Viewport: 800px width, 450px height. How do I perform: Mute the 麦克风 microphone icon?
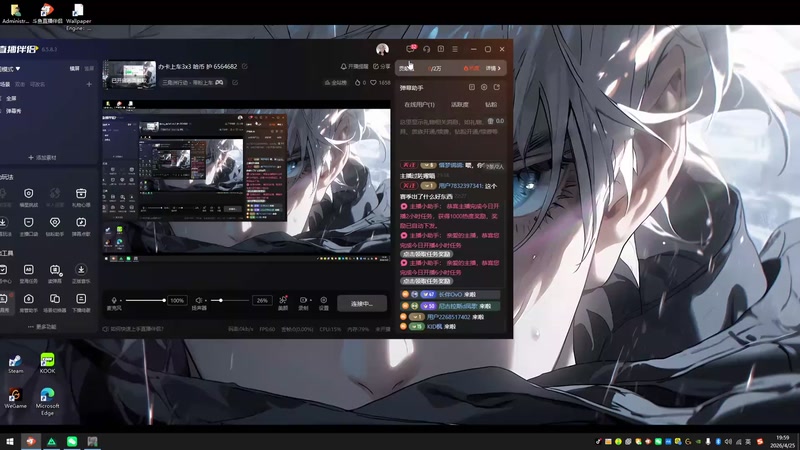coord(114,300)
